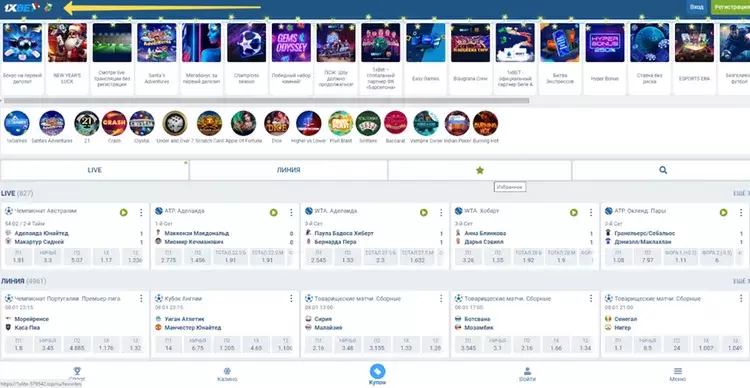Open Gems Odyssey promo banner

tap(291, 58)
